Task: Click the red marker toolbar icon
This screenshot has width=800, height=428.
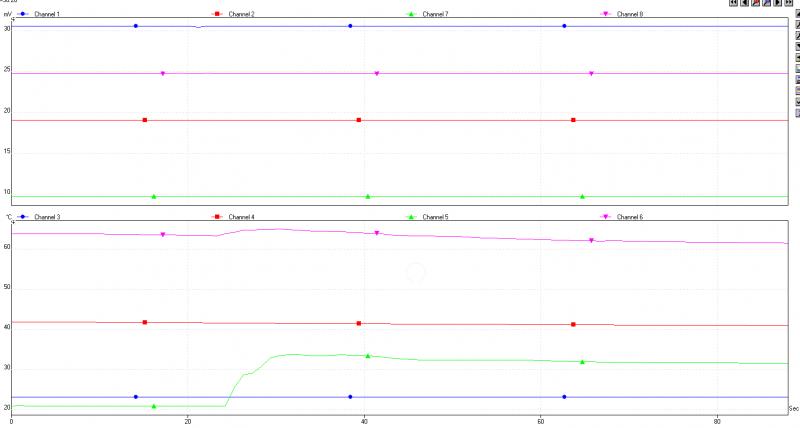Action: 755,4
